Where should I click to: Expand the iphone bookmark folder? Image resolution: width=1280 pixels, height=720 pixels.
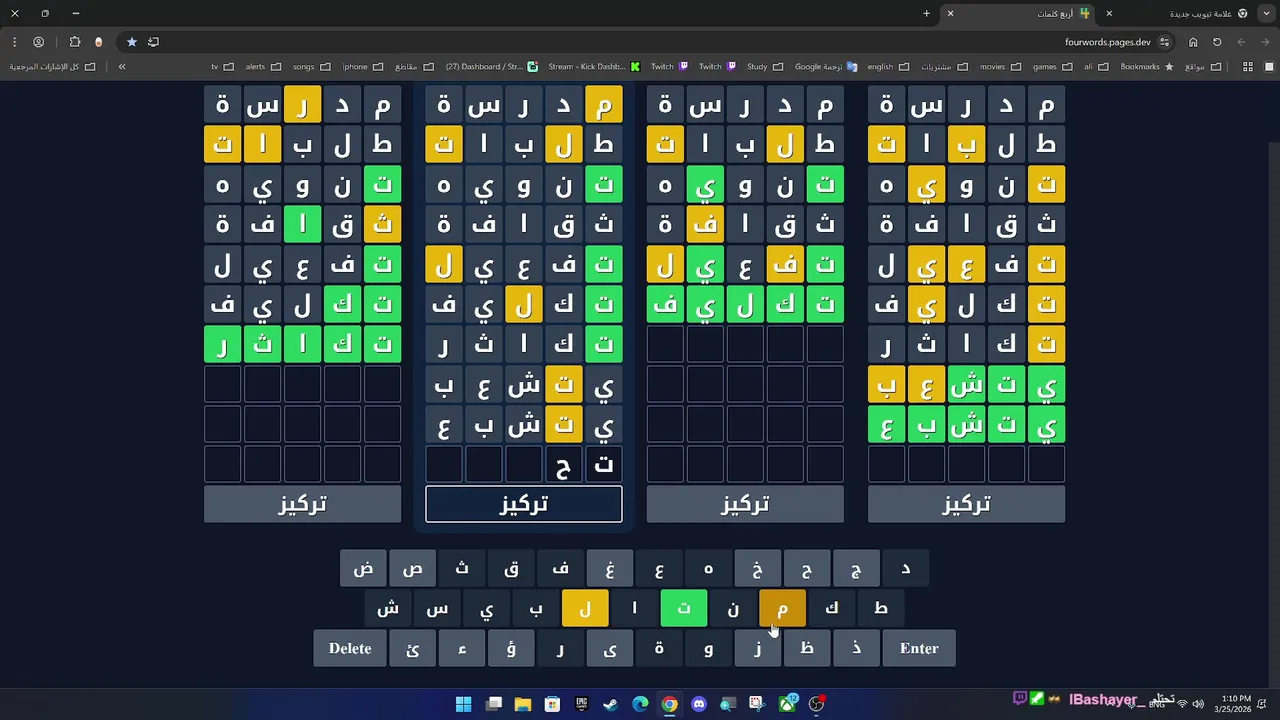click(x=363, y=67)
